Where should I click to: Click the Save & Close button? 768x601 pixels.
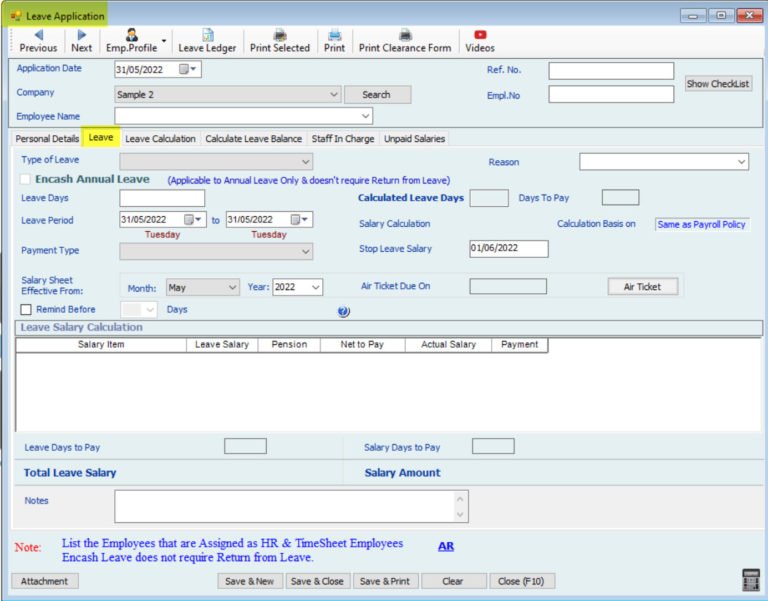pos(316,581)
